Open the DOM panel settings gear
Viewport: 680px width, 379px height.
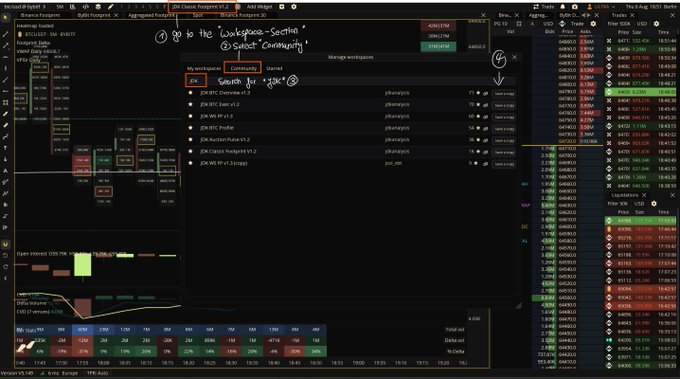point(593,24)
